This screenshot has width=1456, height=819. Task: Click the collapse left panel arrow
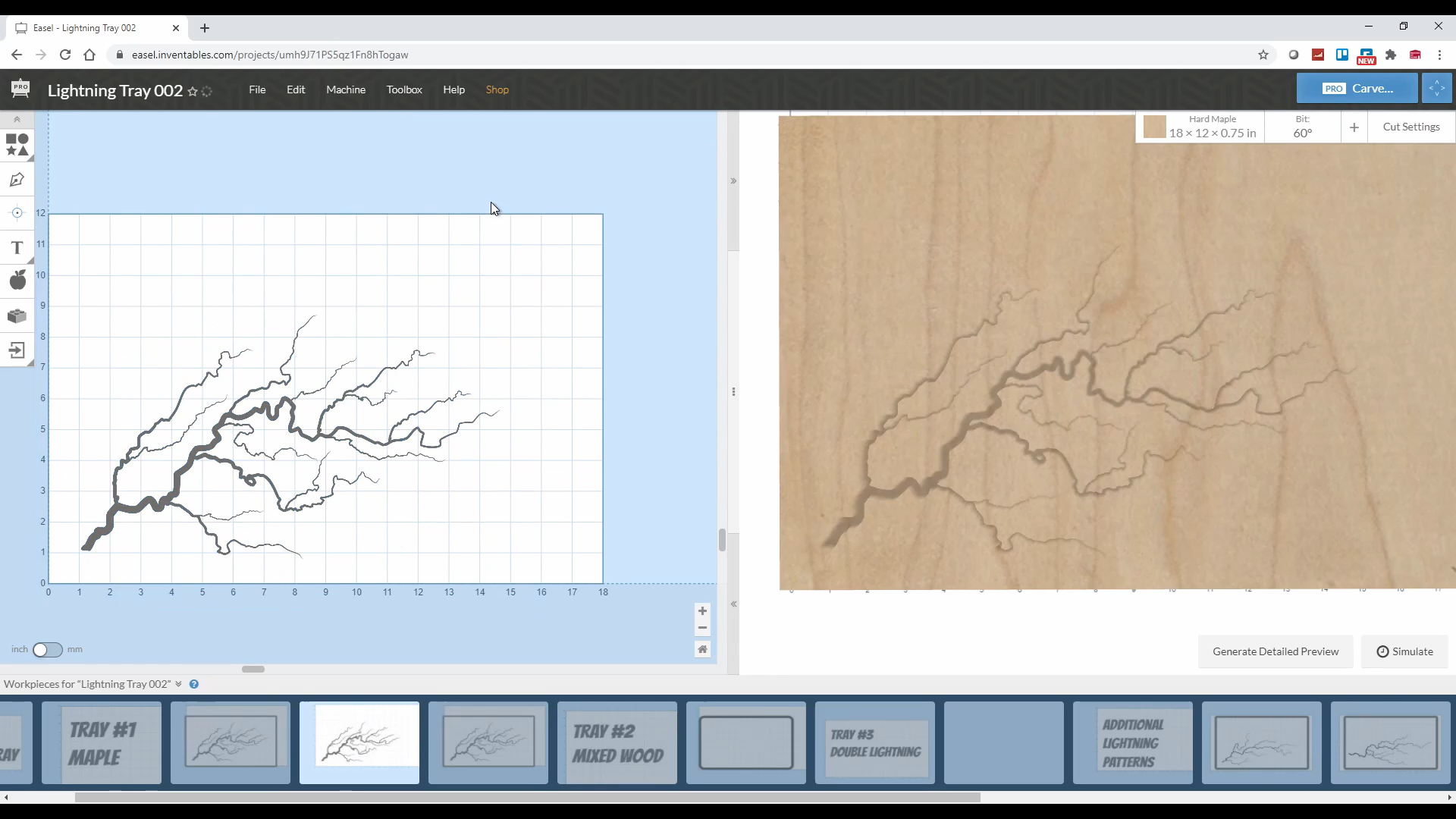pyautogui.click(x=734, y=181)
